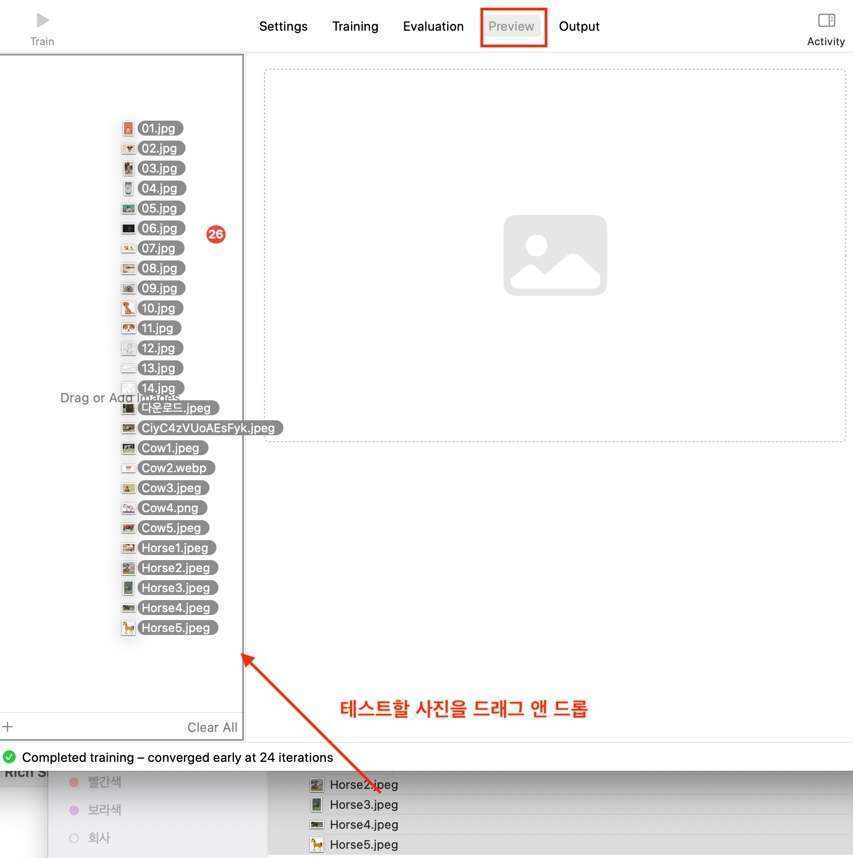Open the Settings tab
Screen dimensions: 853x858
[x=283, y=26]
